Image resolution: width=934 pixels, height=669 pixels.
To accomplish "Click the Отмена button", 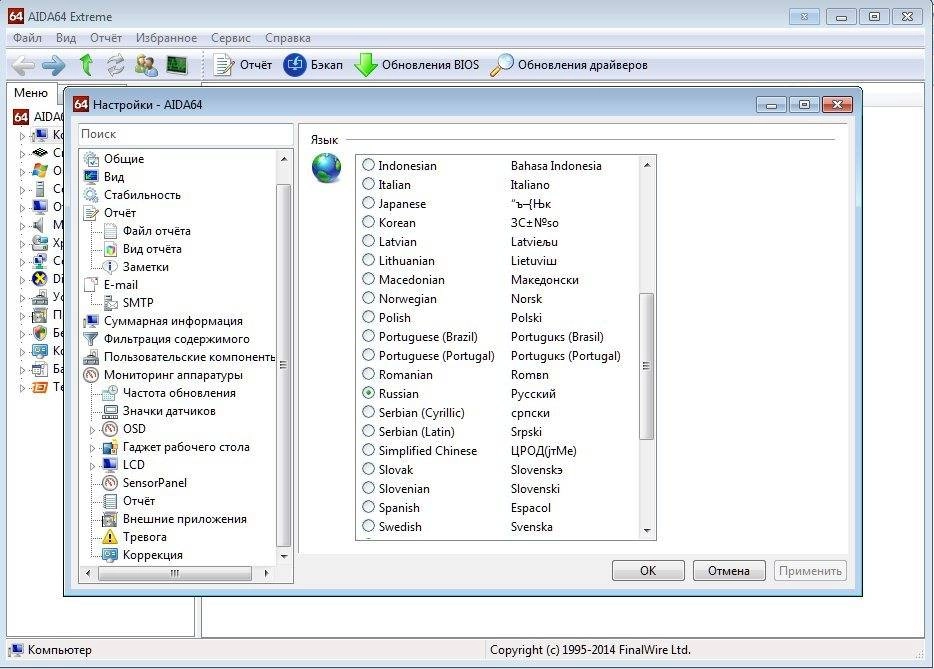I will (x=728, y=571).
